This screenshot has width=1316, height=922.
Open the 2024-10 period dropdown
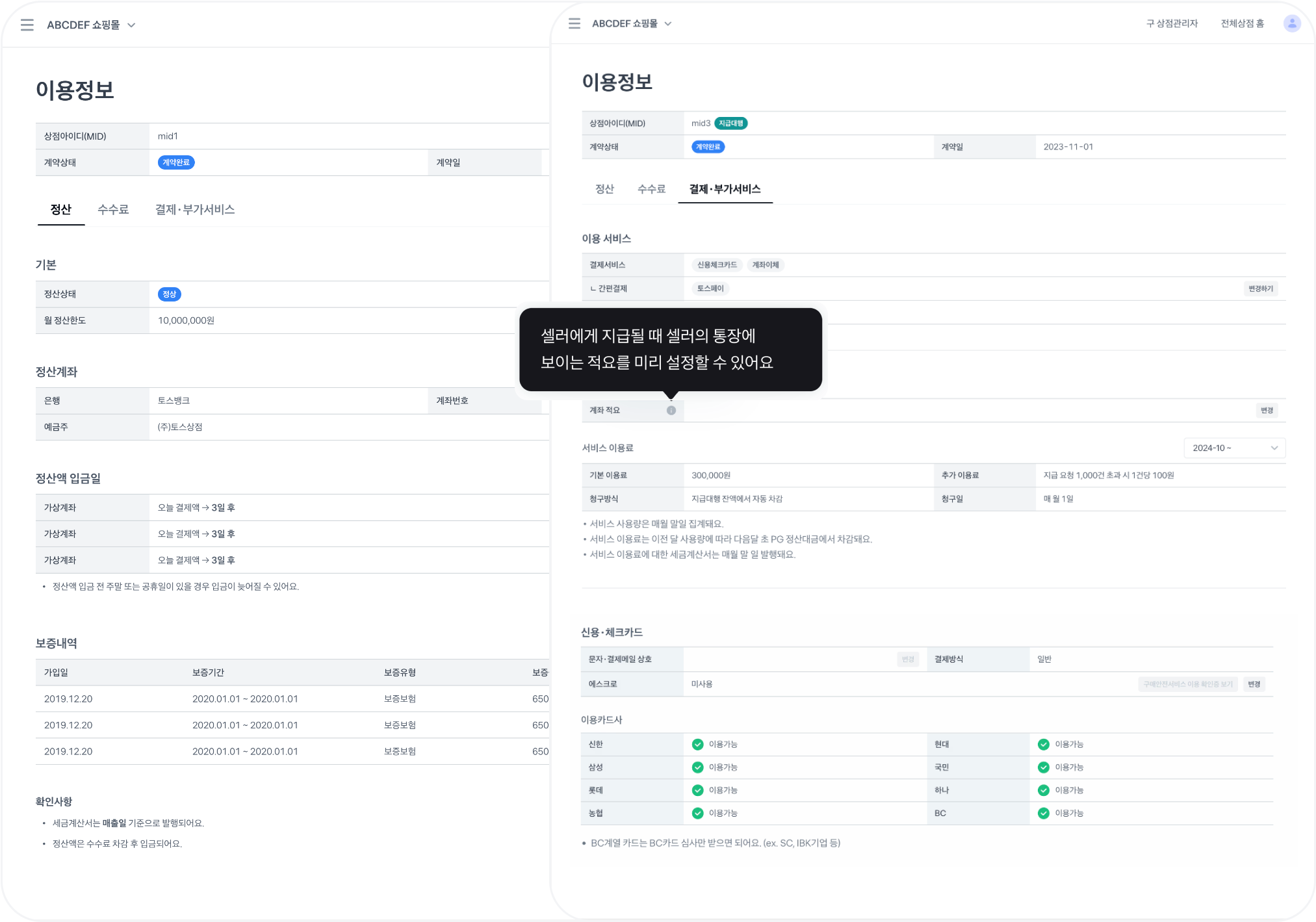point(1234,448)
